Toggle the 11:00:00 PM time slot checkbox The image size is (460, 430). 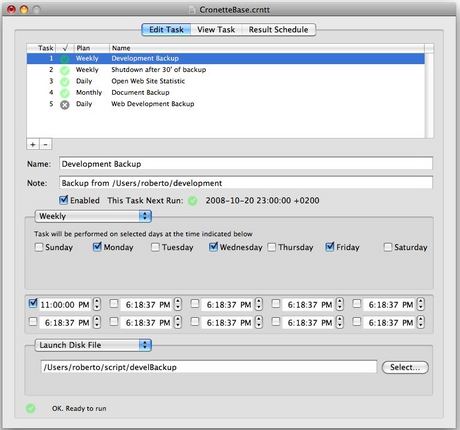click(33, 303)
